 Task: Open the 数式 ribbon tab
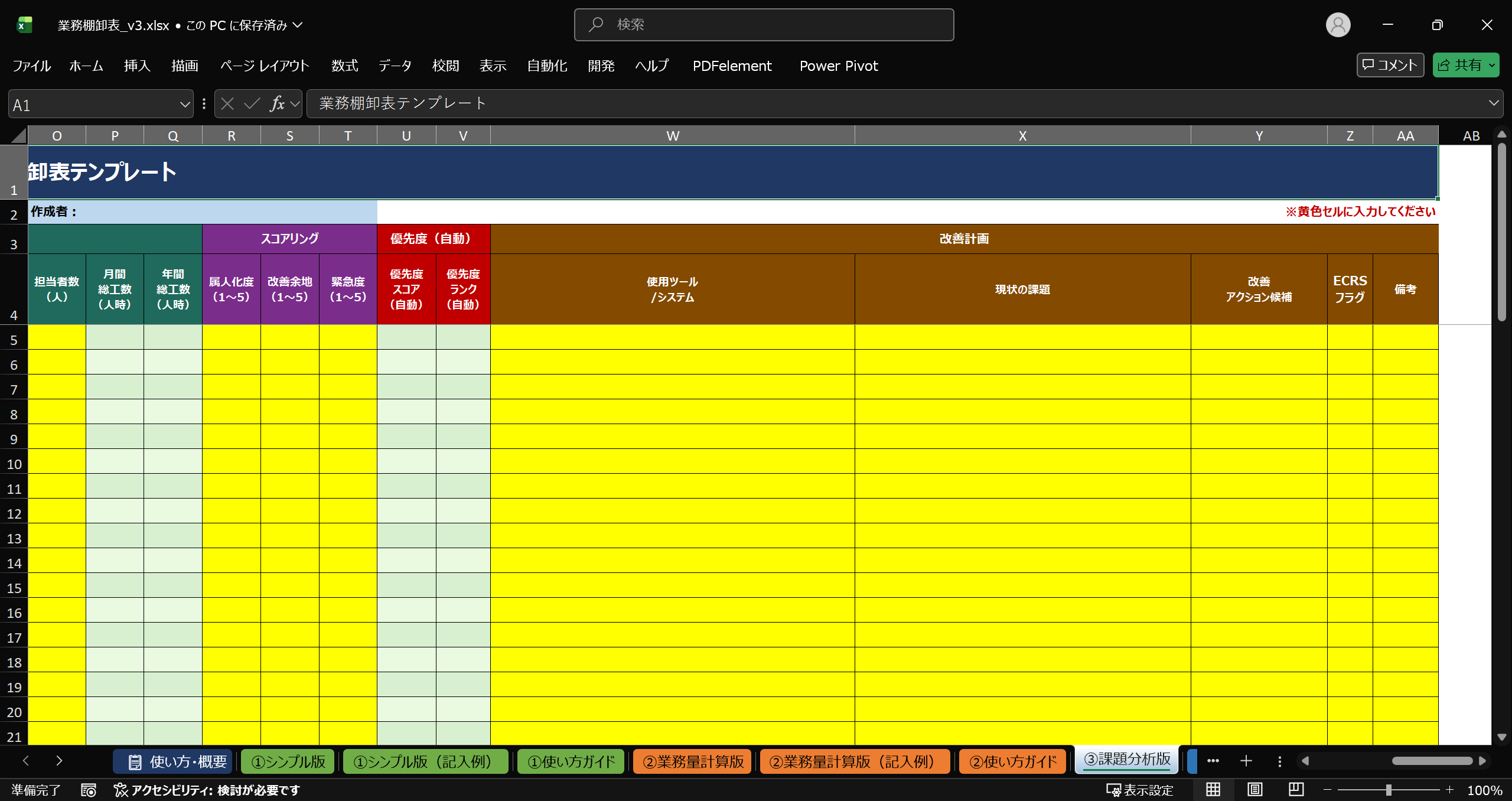point(344,66)
